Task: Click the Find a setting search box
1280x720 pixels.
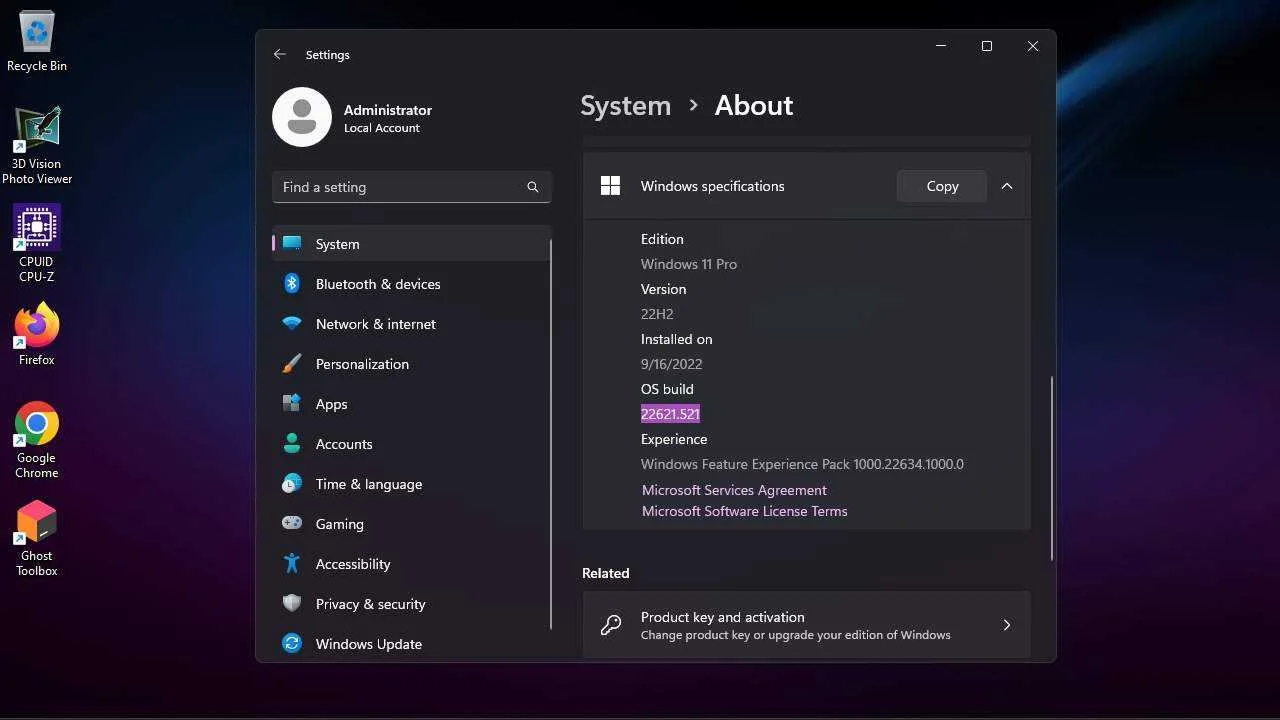Action: tap(411, 187)
